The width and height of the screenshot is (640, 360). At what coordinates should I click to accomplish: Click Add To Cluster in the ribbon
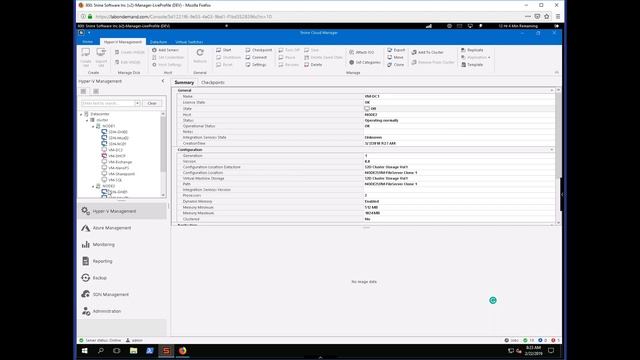click(x=427, y=52)
